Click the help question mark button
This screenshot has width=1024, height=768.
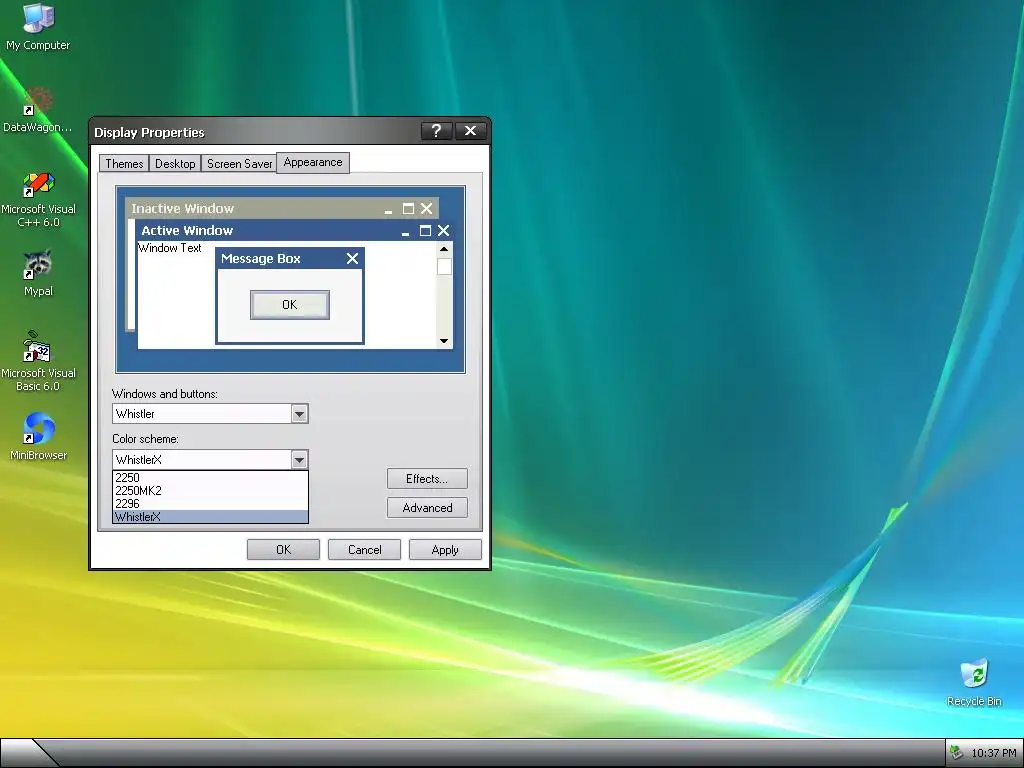click(436, 131)
